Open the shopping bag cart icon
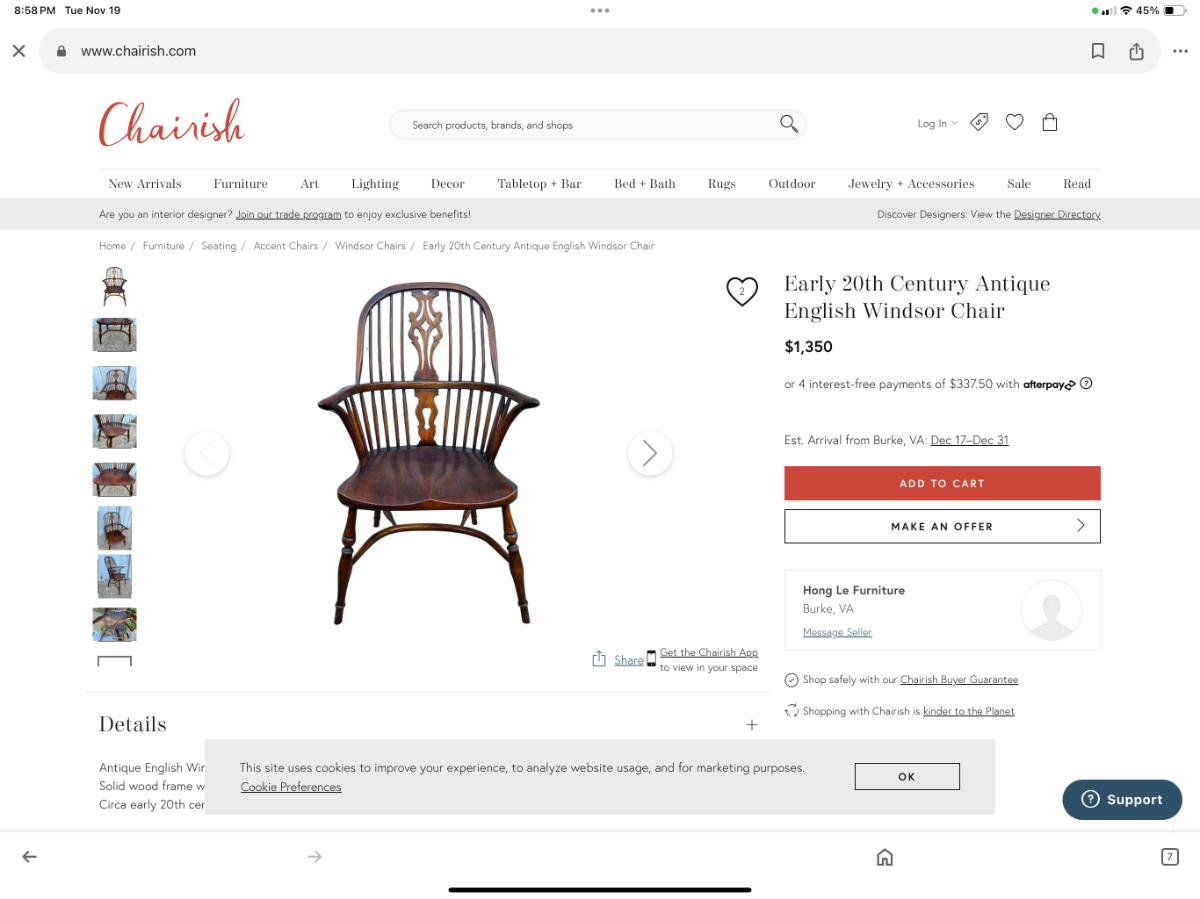 (x=1049, y=122)
